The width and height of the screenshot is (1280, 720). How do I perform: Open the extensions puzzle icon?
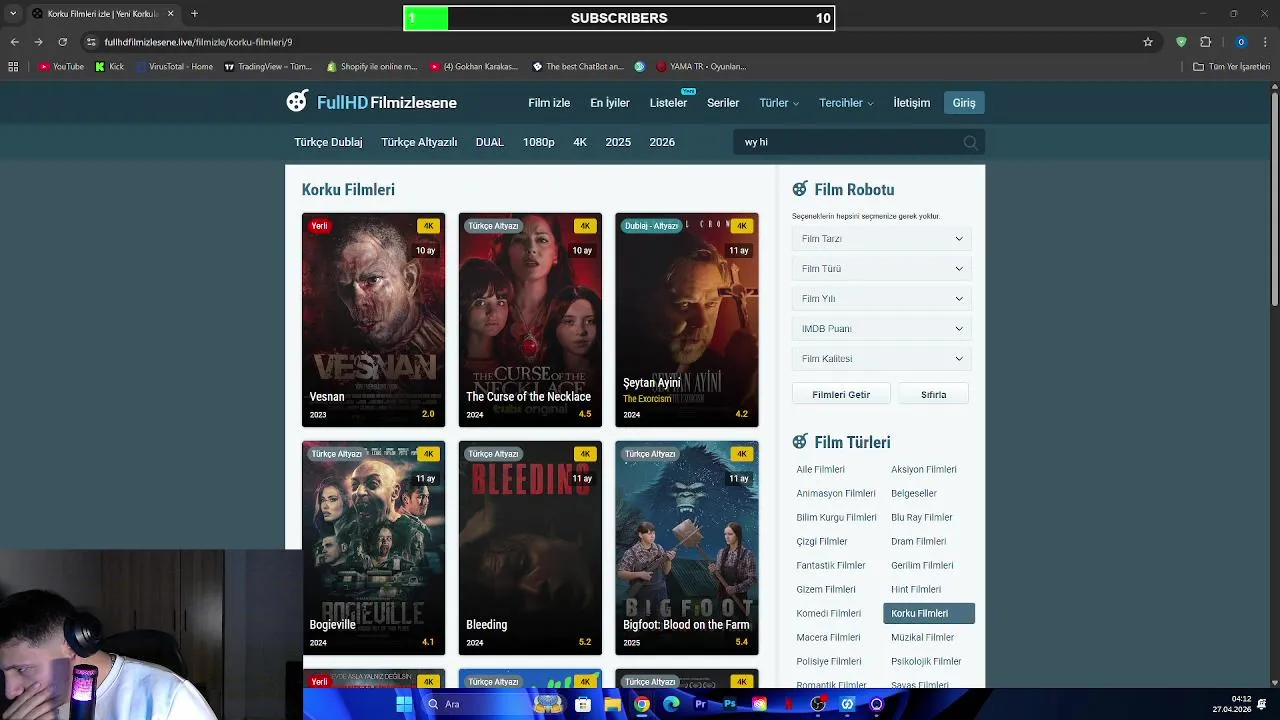click(1205, 42)
